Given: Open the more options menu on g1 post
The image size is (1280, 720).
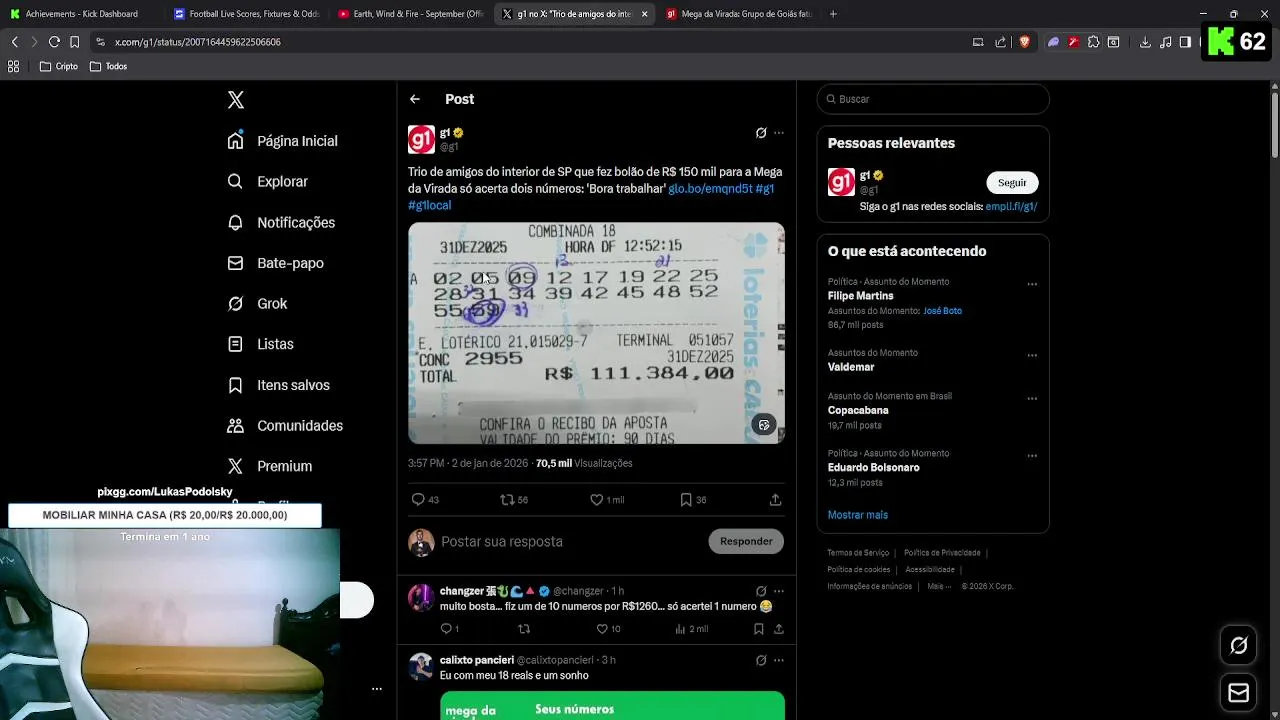Looking at the screenshot, I should (779, 133).
